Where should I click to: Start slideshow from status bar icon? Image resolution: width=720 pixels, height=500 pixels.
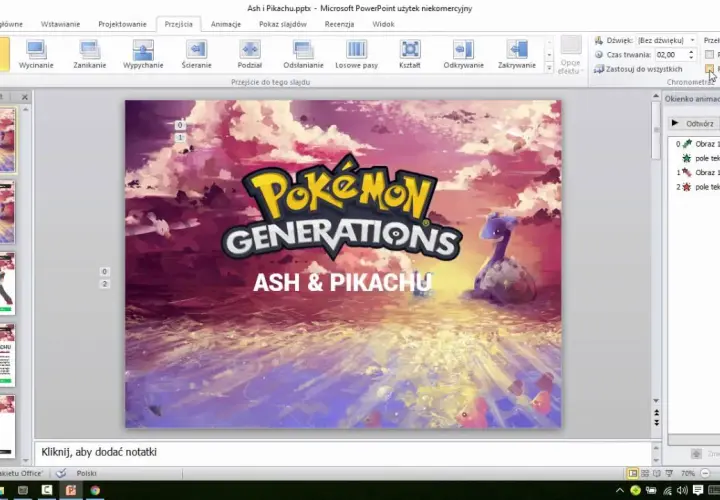click(x=669, y=473)
